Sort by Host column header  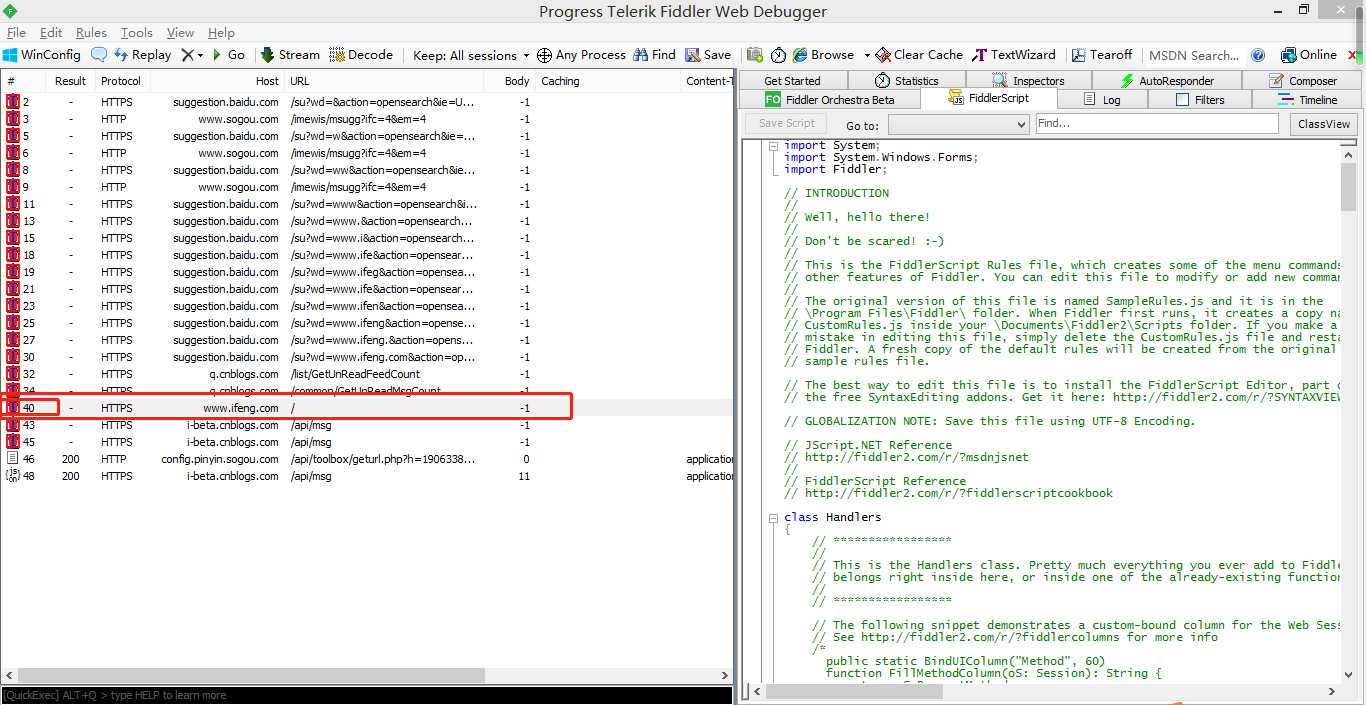click(x=217, y=81)
